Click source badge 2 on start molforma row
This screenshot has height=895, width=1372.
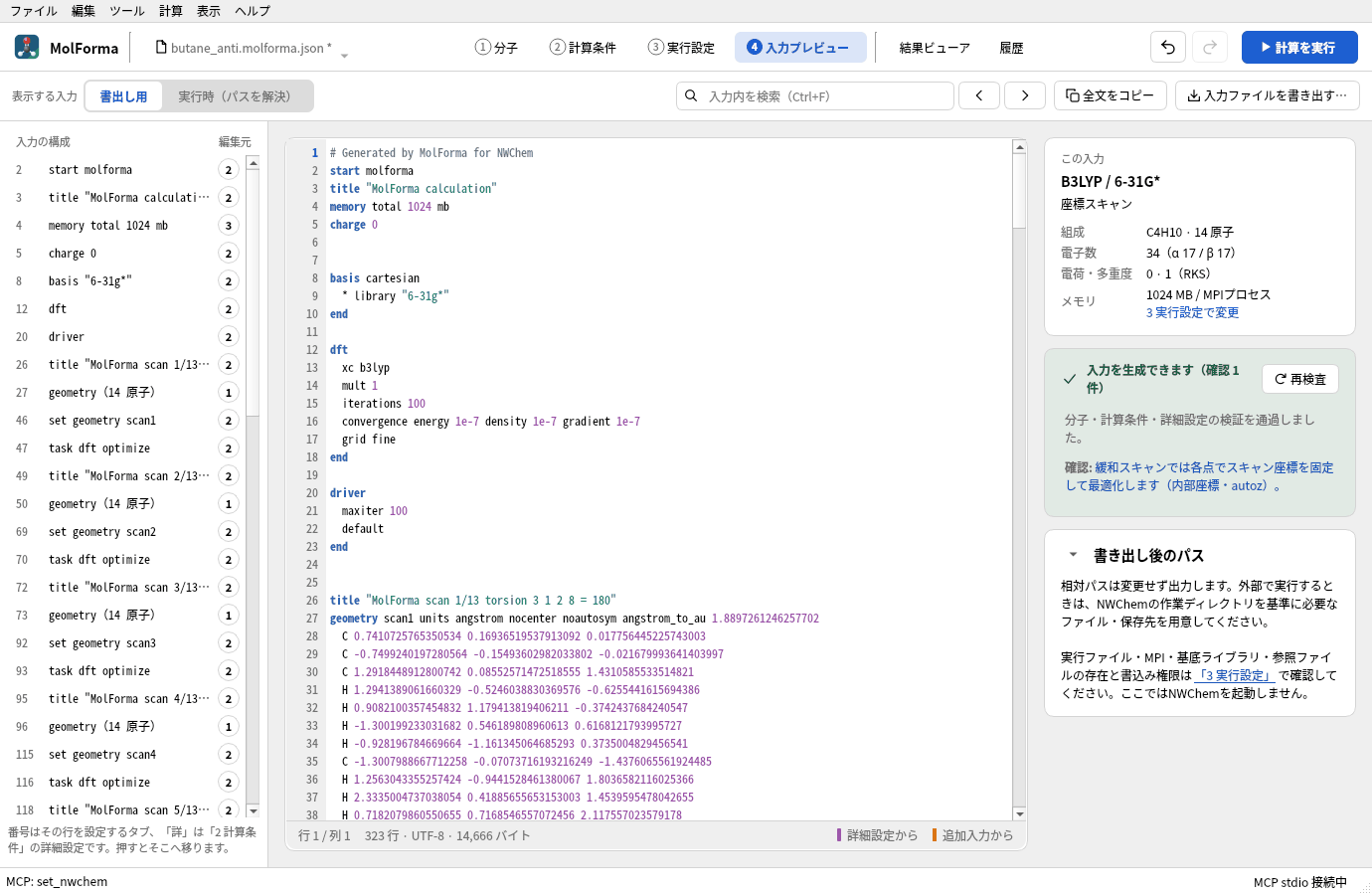point(229,170)
